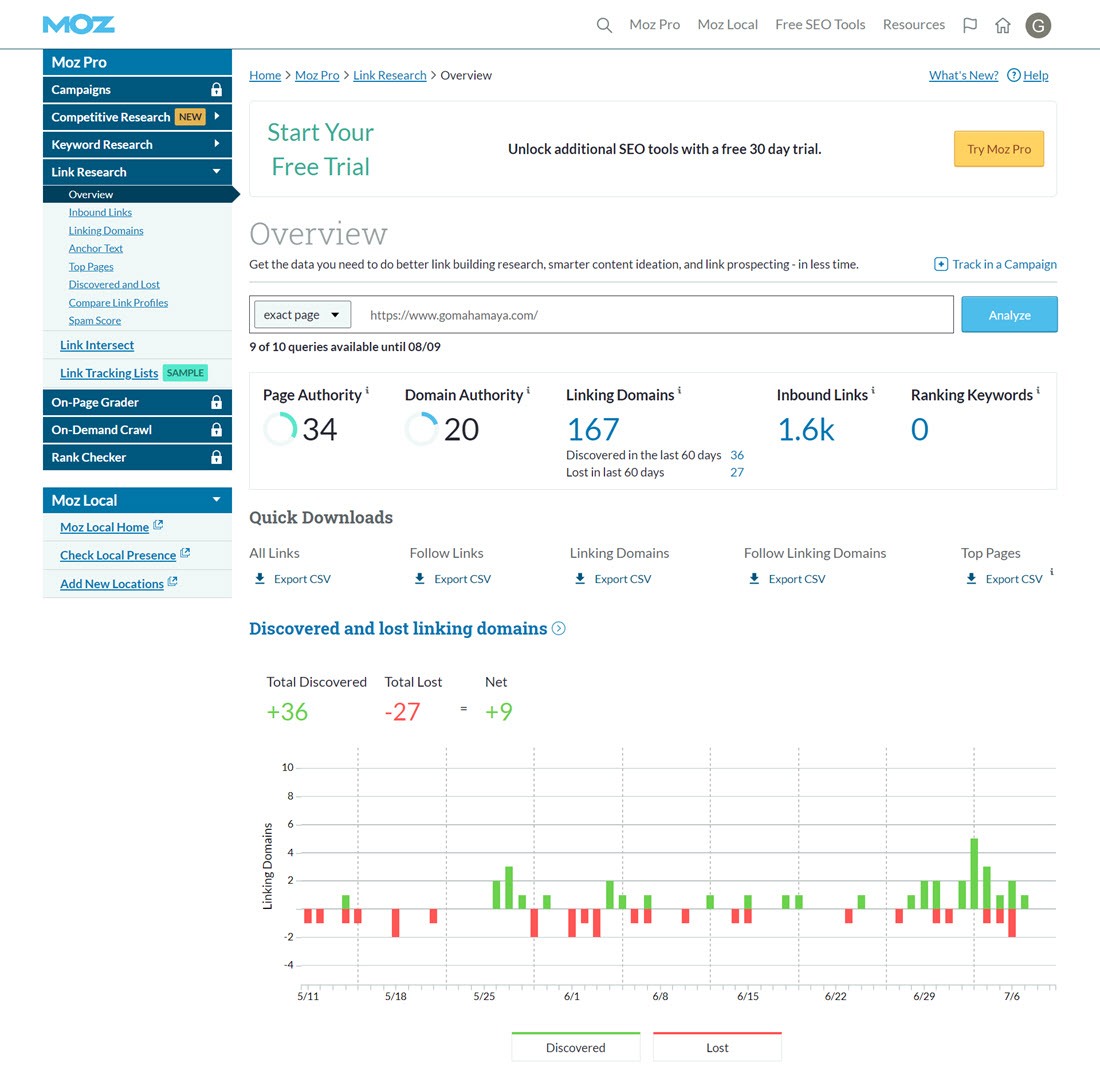
Task: Click the Discovered and lost linking domains heading
Action: coord(398,628)
